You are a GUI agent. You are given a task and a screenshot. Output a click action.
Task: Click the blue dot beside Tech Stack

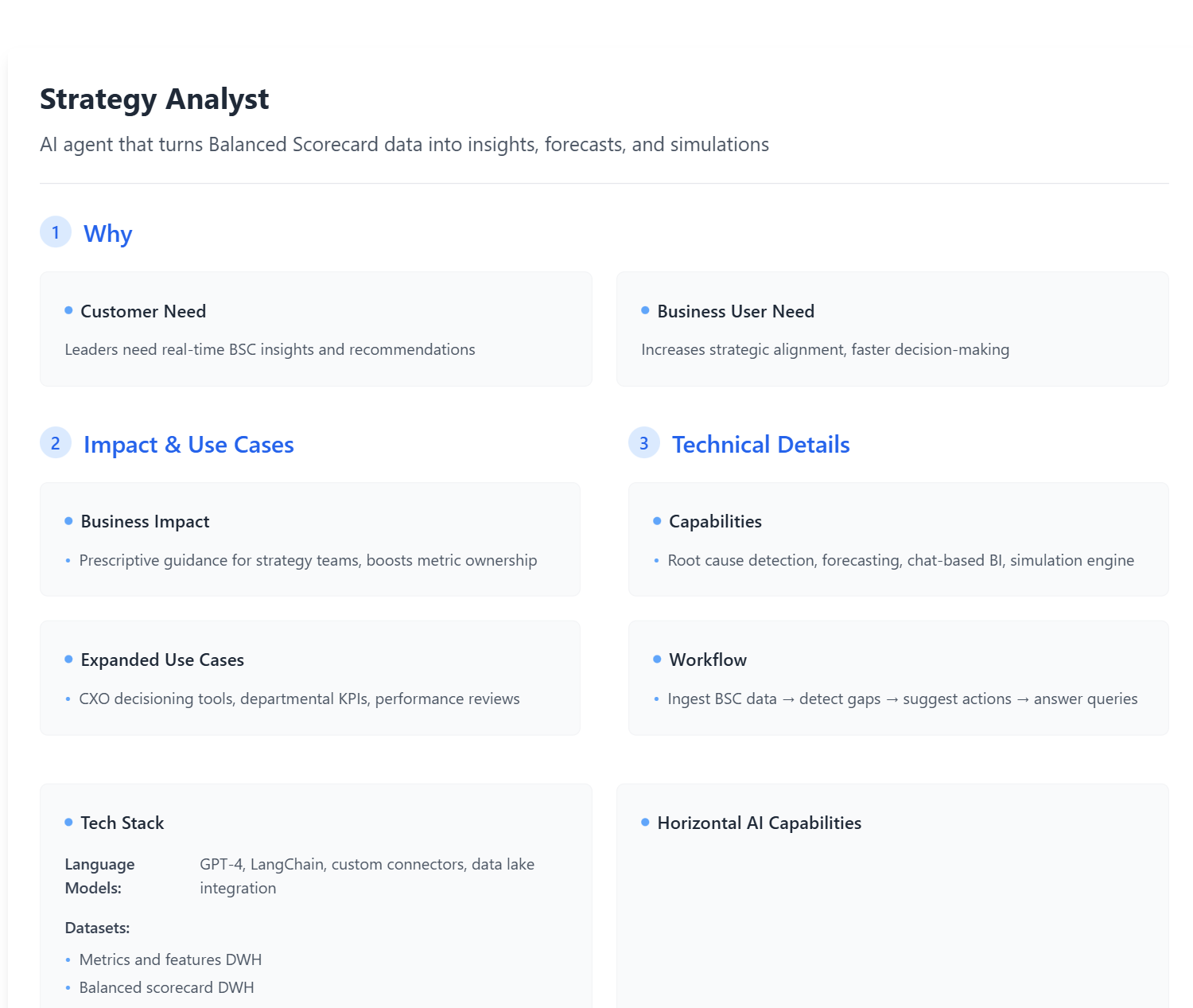[68, 822]
